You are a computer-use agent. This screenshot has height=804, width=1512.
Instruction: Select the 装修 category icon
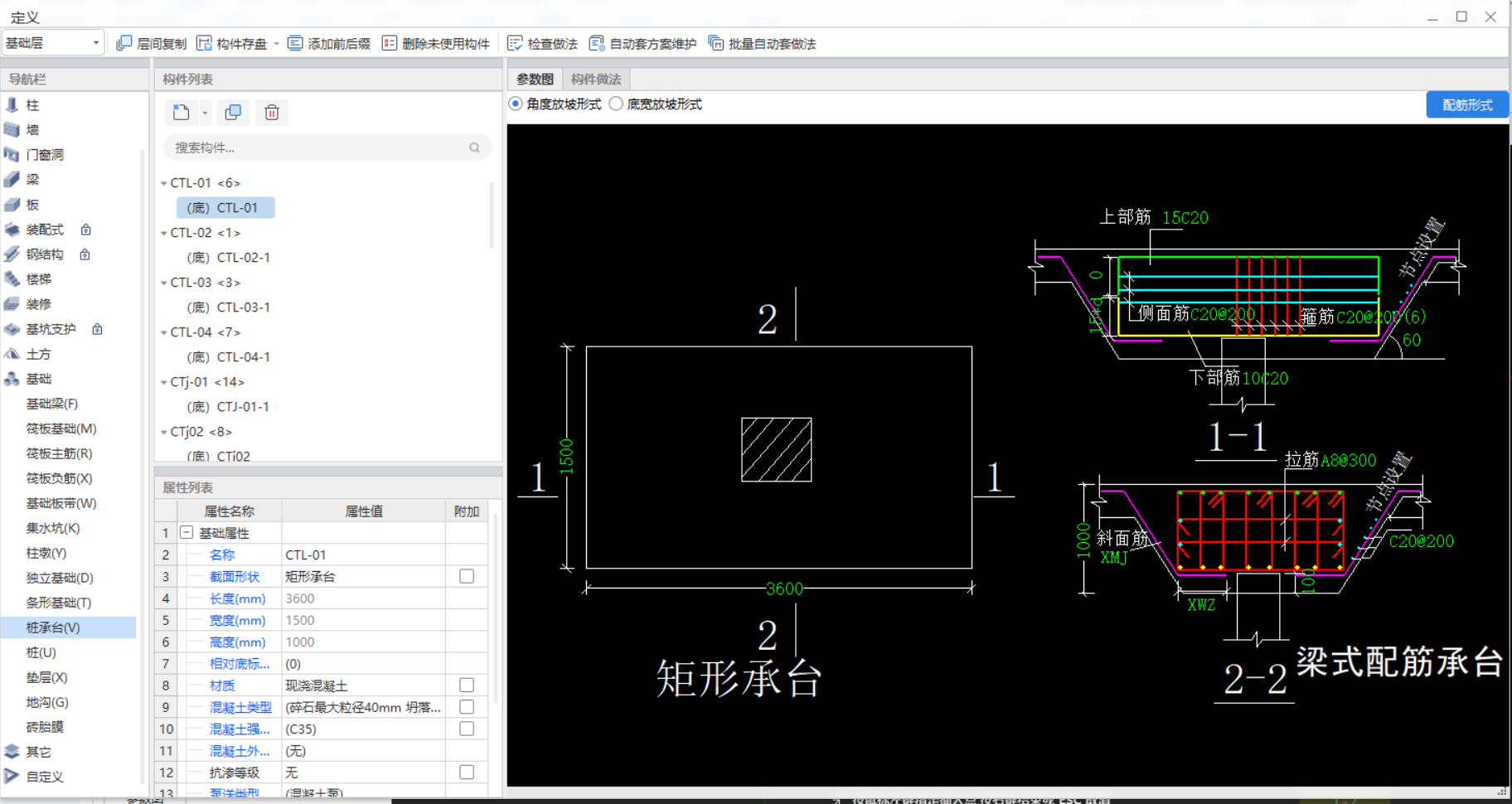pyautogui.click(x=12, y=303)
